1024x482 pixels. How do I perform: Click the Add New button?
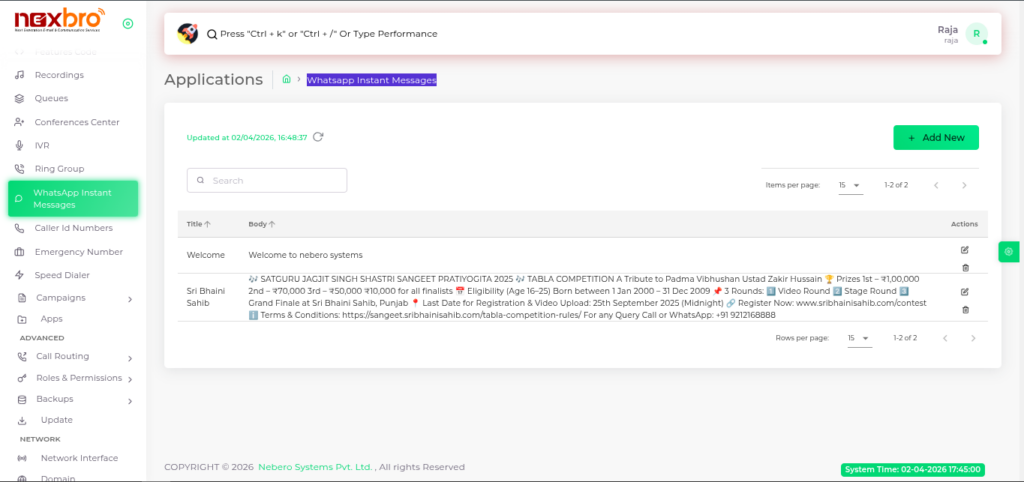(935, 137)
